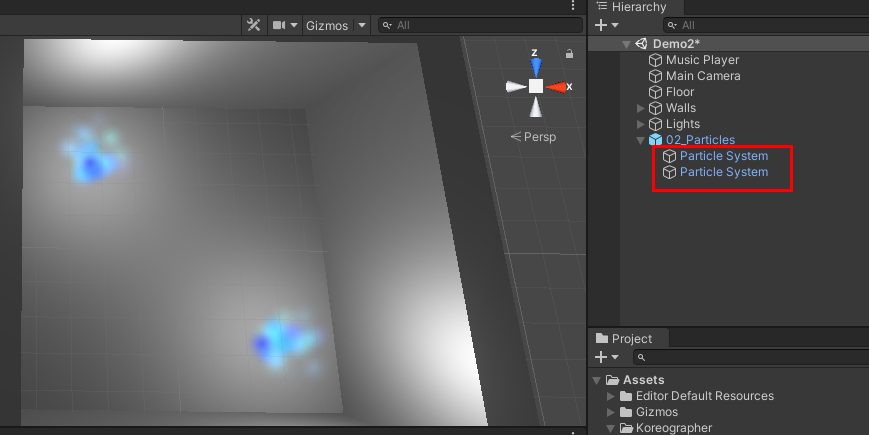
Task: Select the 02_Particles prefab
Action: pyautogui.click(x=701, y=140)
